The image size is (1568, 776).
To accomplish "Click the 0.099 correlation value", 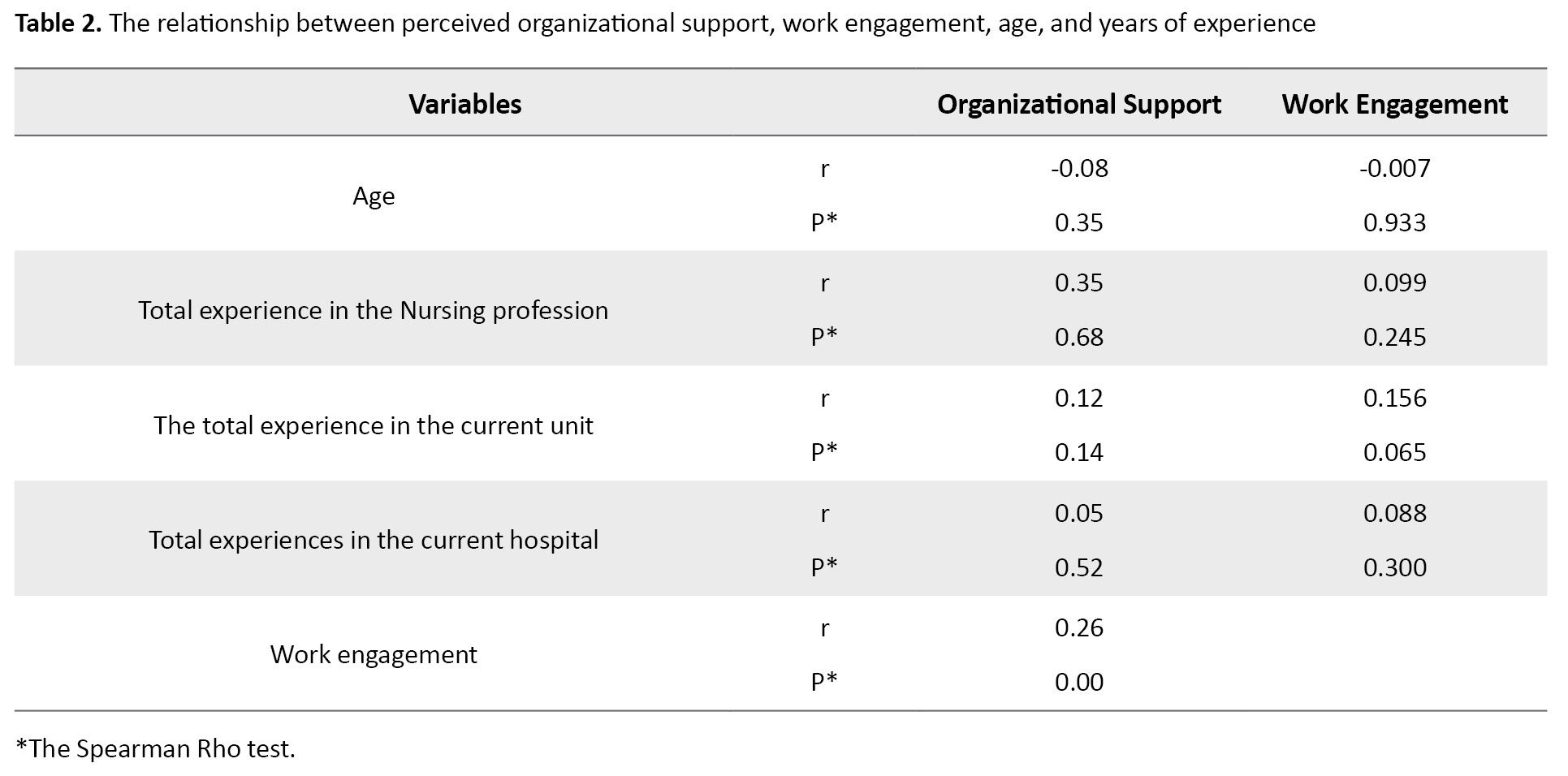I will tap(1394, 282).
